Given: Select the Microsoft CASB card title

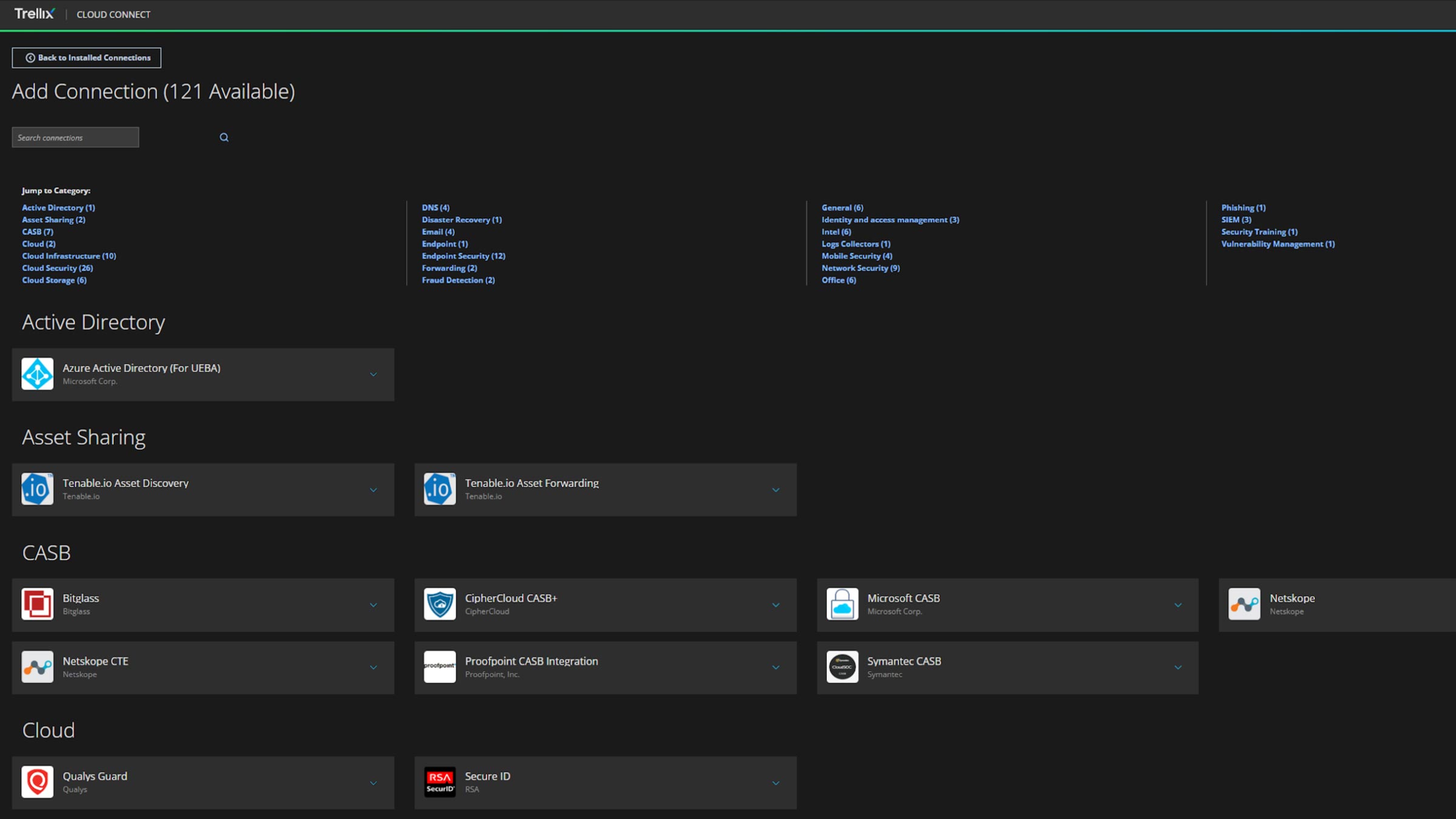Looking at the screenshot, I should coord(903,598).
